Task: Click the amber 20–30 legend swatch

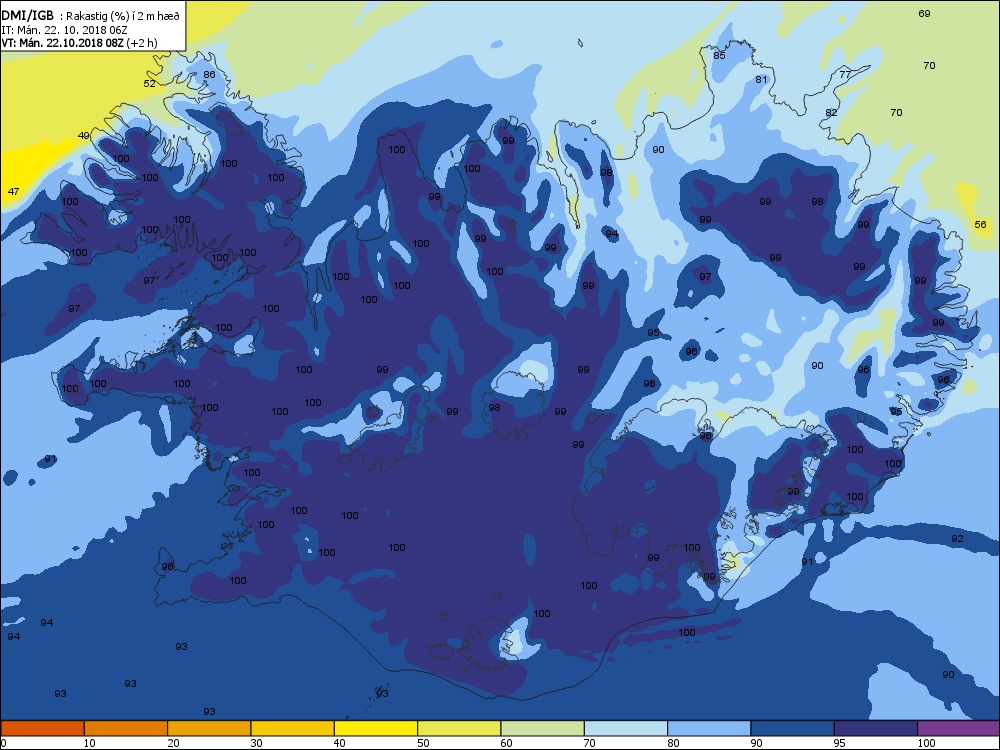Action: 209,728
